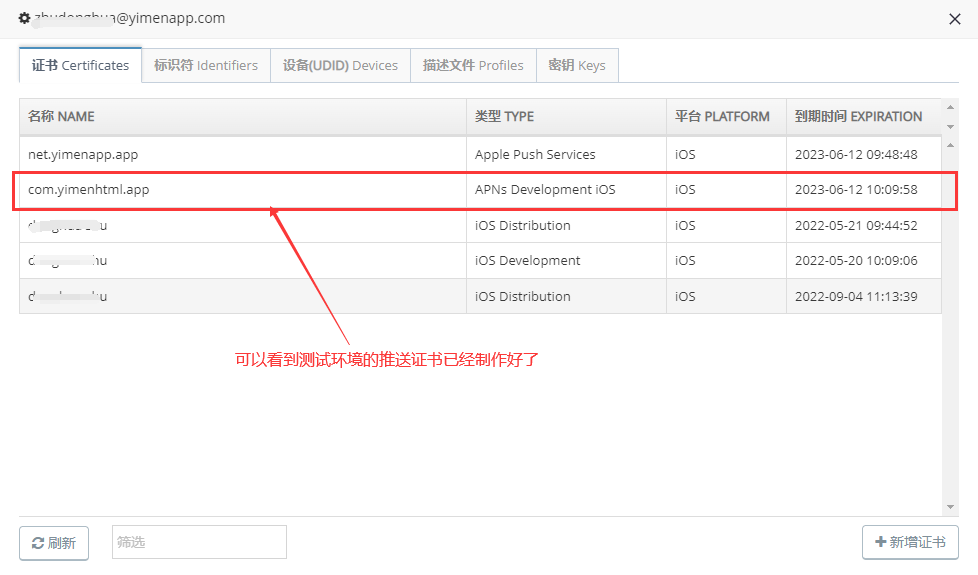978x575 pixels.
Task: Click expiration date 2022-05-21 09:44:52
Action: click(856, 226)
